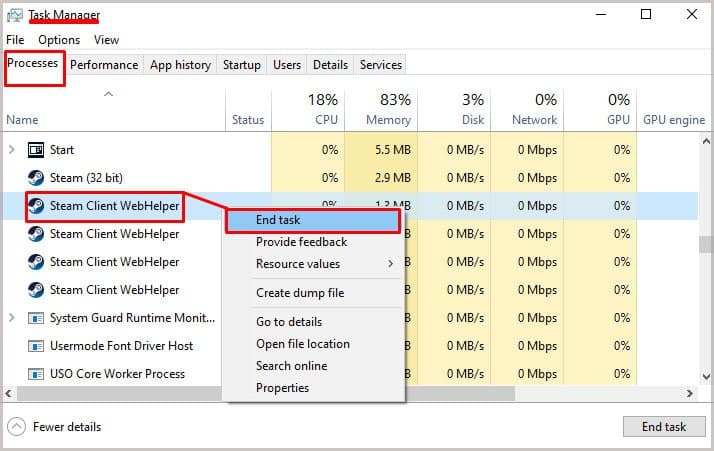Sort by the GPU column header
This screenshot has width=714, height=451.
[x=600, y=111]
